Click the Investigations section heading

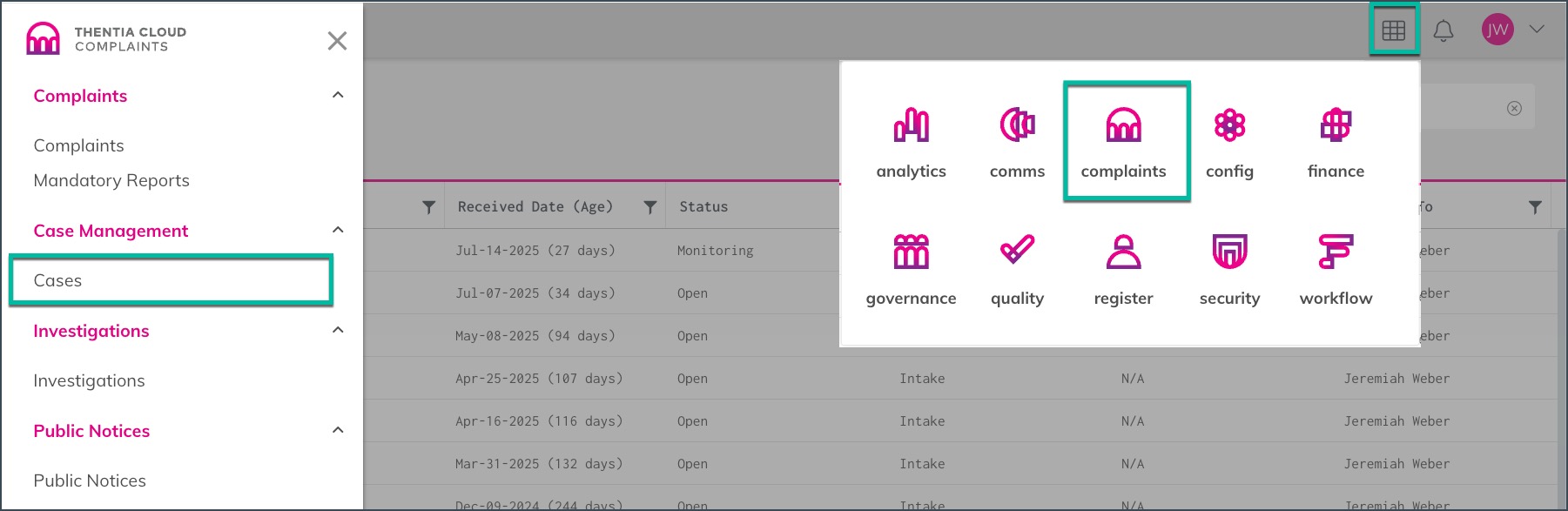pyautogui.click(x=91, y=331)
